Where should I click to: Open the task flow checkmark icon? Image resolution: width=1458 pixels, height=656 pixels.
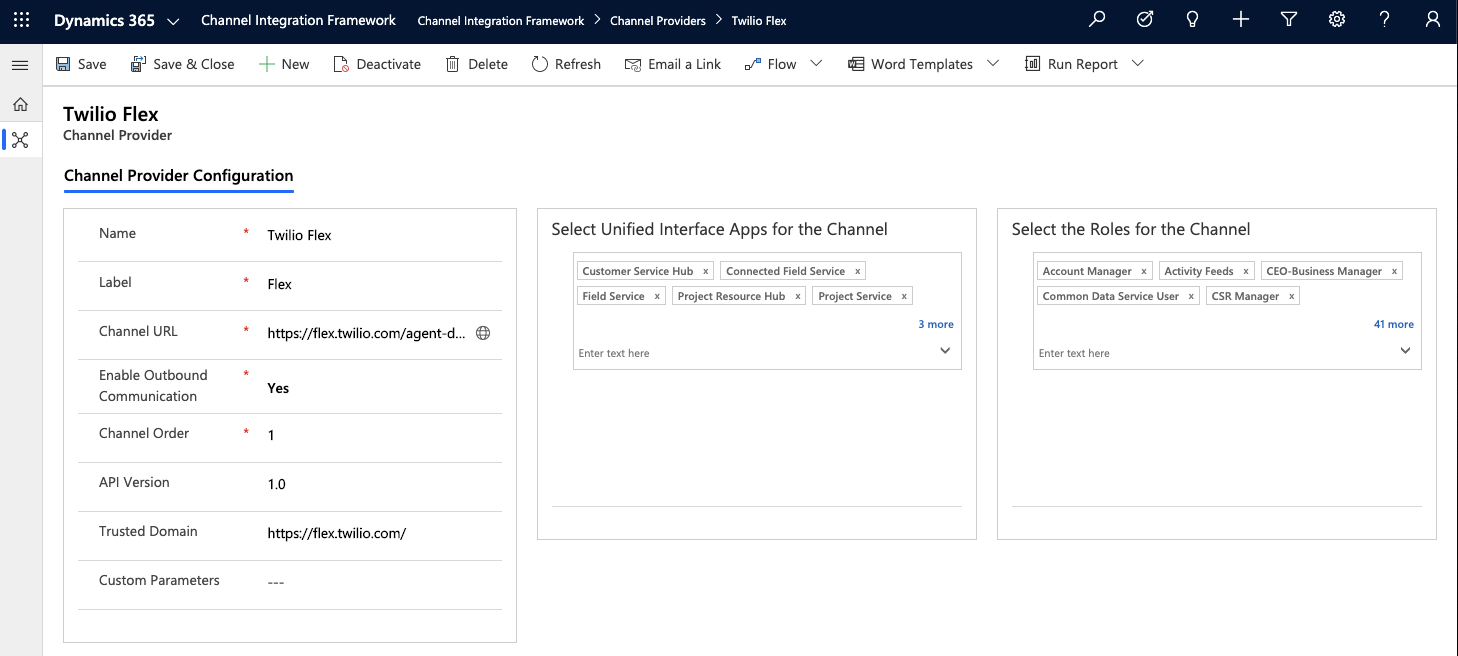(1145, 20)
